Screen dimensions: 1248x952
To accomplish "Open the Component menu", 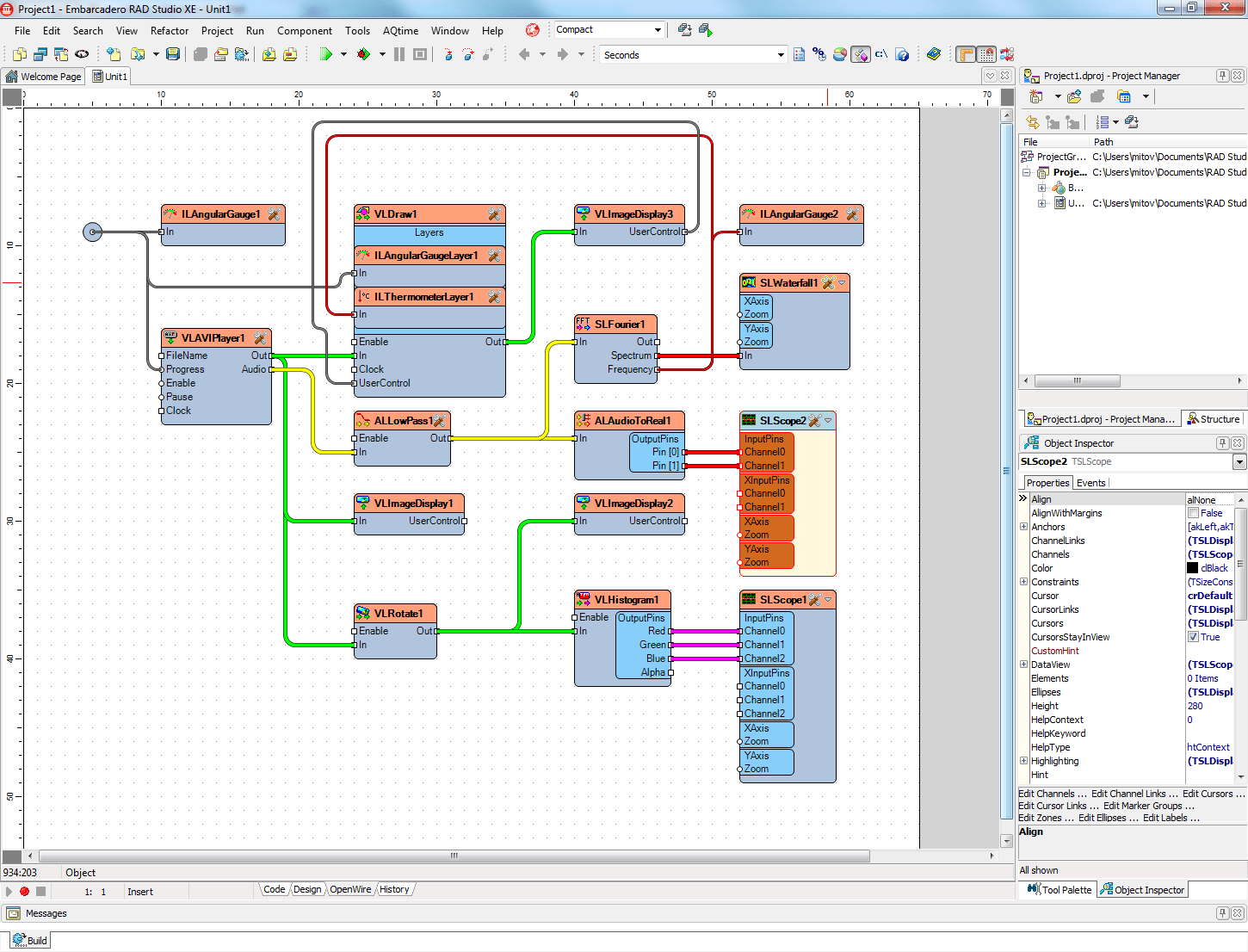I will coord(305,30).
